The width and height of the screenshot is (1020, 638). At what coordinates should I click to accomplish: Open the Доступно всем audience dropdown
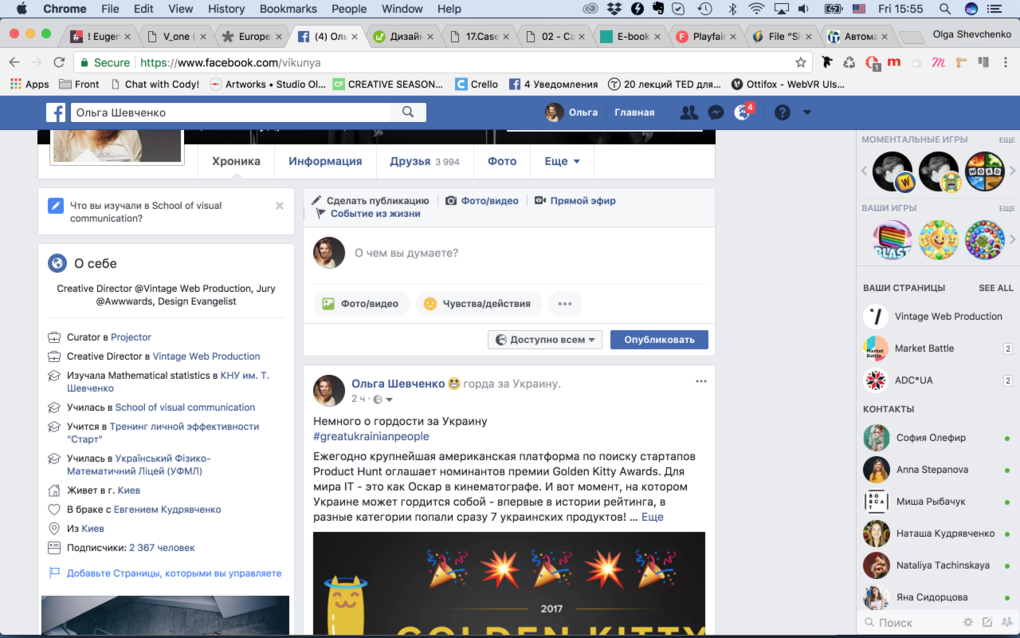(x=545, y=339)
